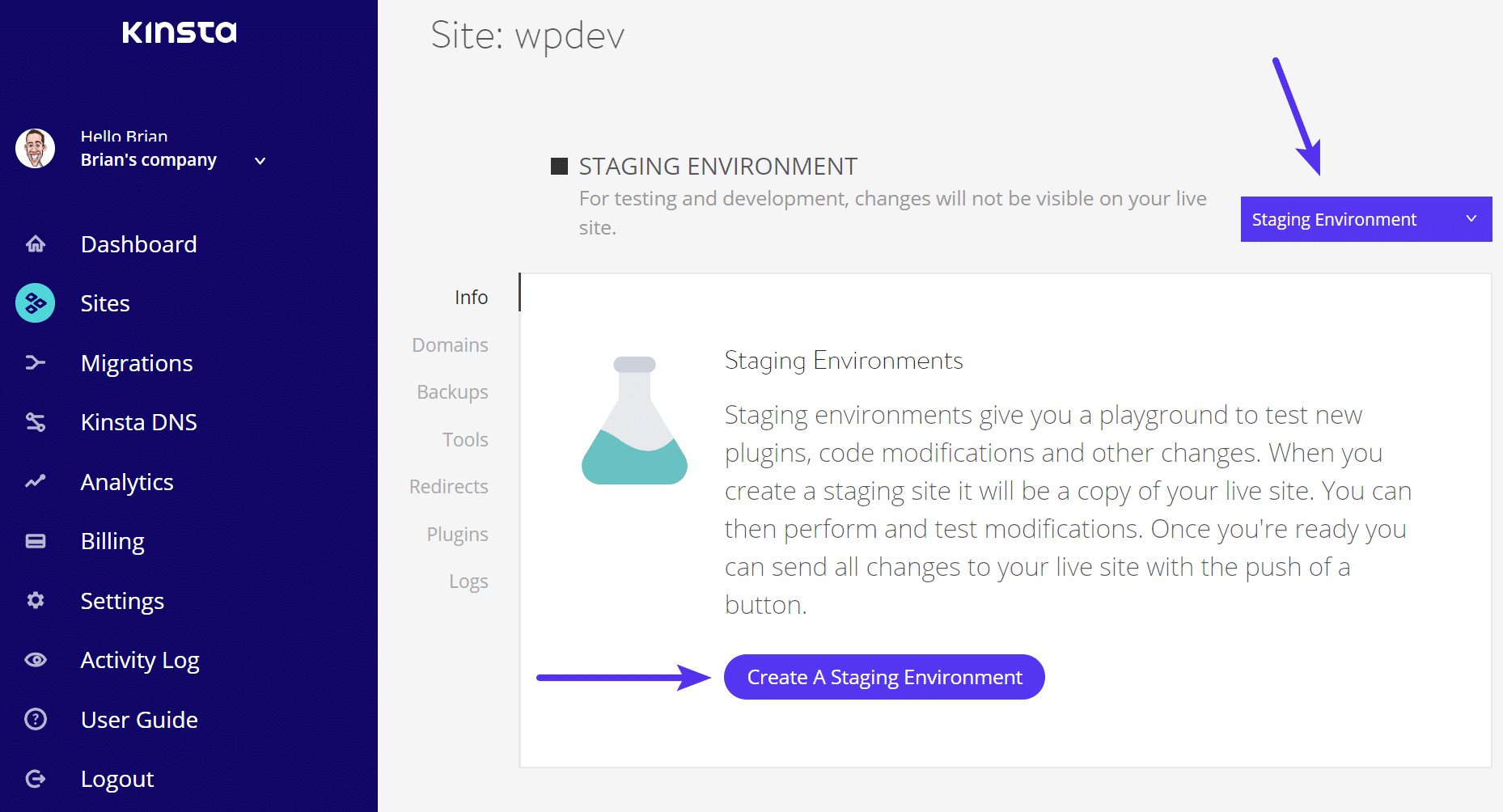
Task: Click the Kinsta DNS icon
Action: point(36,421)
